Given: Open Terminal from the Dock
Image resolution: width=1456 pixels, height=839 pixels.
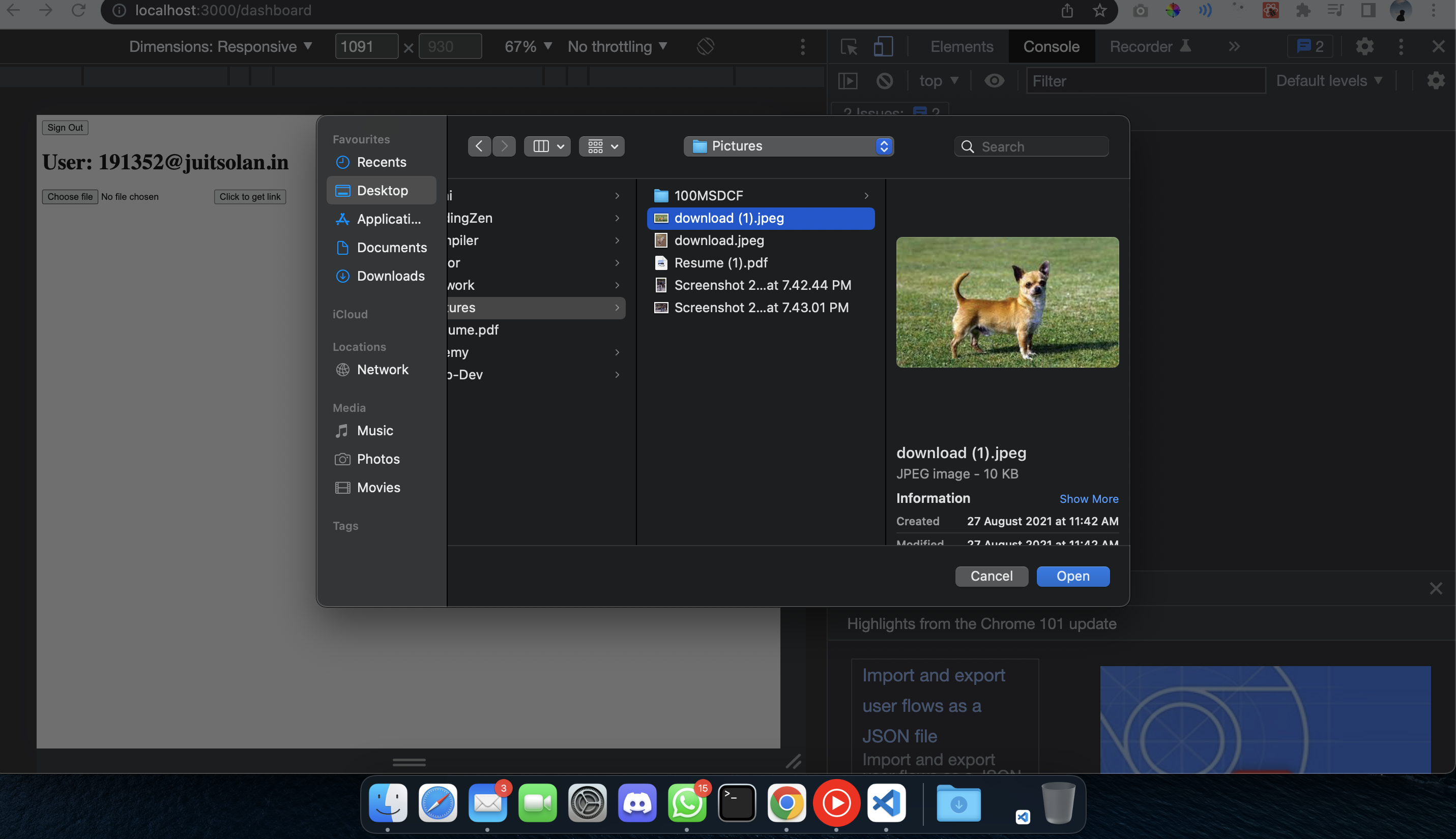Looking at the screenshot, I should 737,802.
